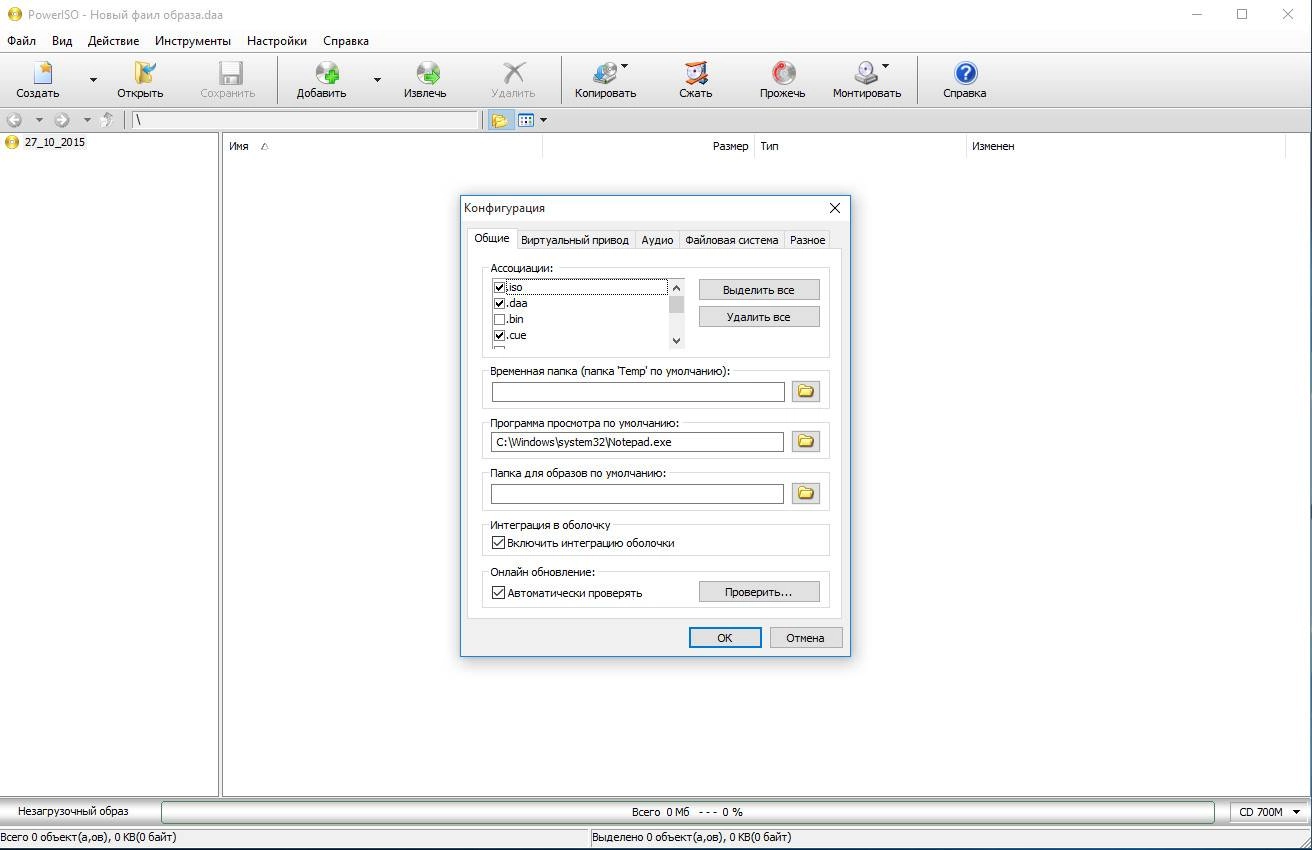
Task: Switch to the Аудио tab
Action: pos(657,240)
